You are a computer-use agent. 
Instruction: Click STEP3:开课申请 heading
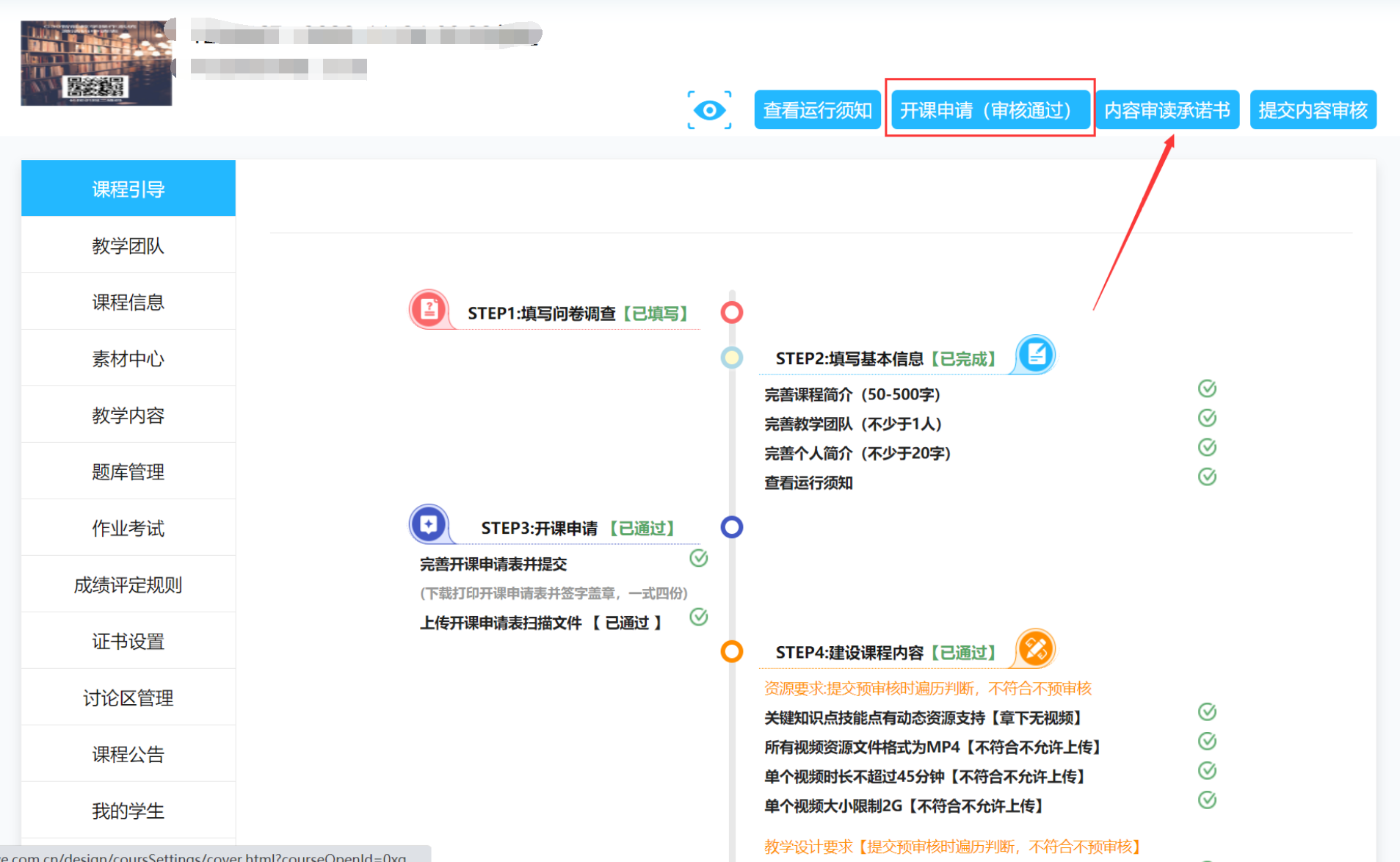[x=540, y=528]
